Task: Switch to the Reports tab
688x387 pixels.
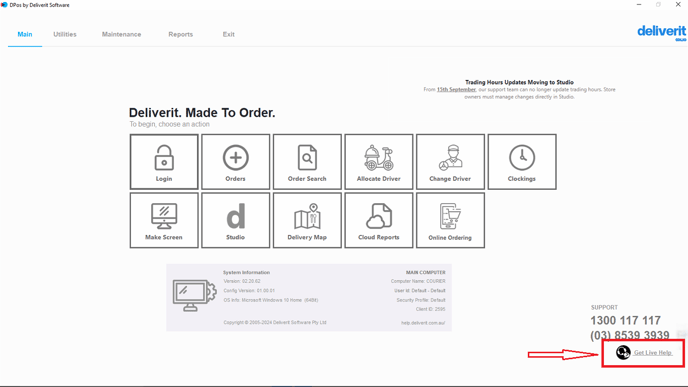Action: tap(181, 34)
